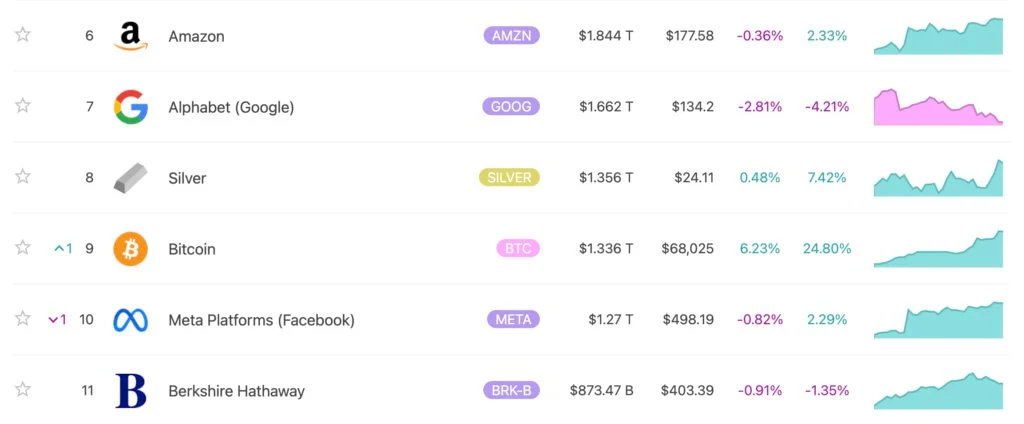Toggle the favorite star for Silver

[x=23, y=177]
